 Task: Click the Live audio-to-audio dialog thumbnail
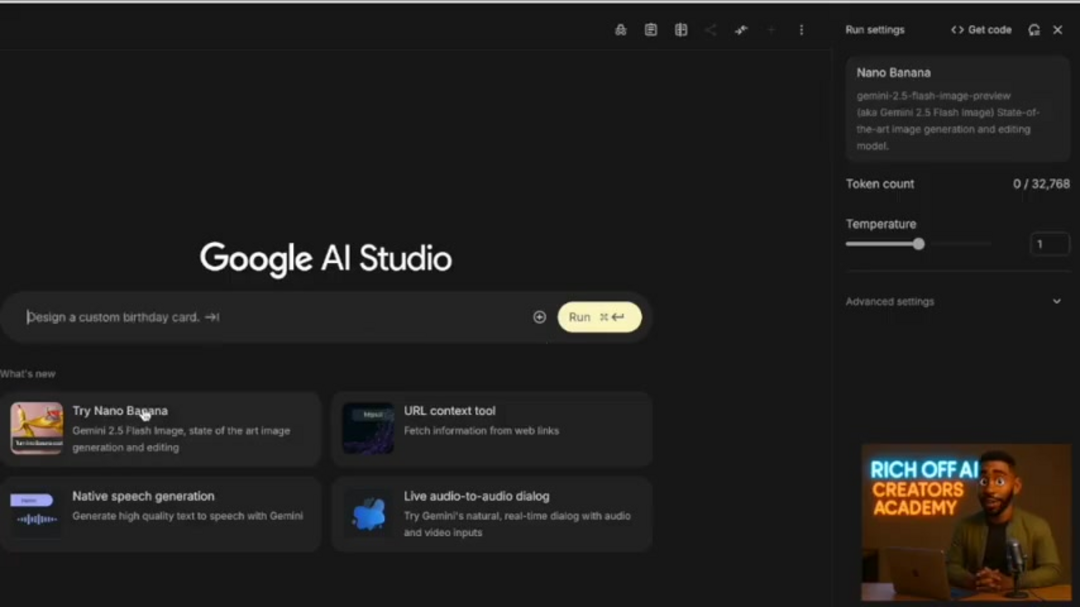368,514
